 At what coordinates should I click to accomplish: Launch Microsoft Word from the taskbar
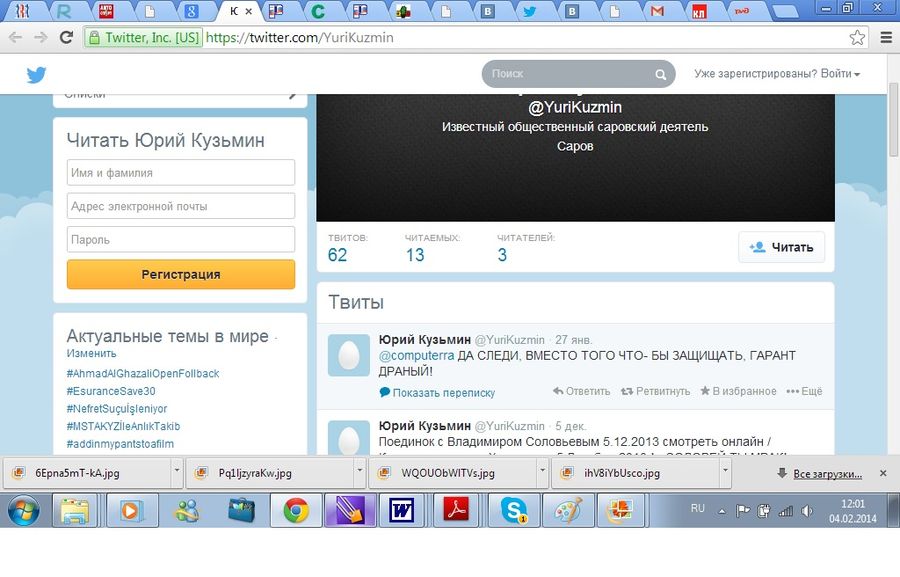coord(402,510)
